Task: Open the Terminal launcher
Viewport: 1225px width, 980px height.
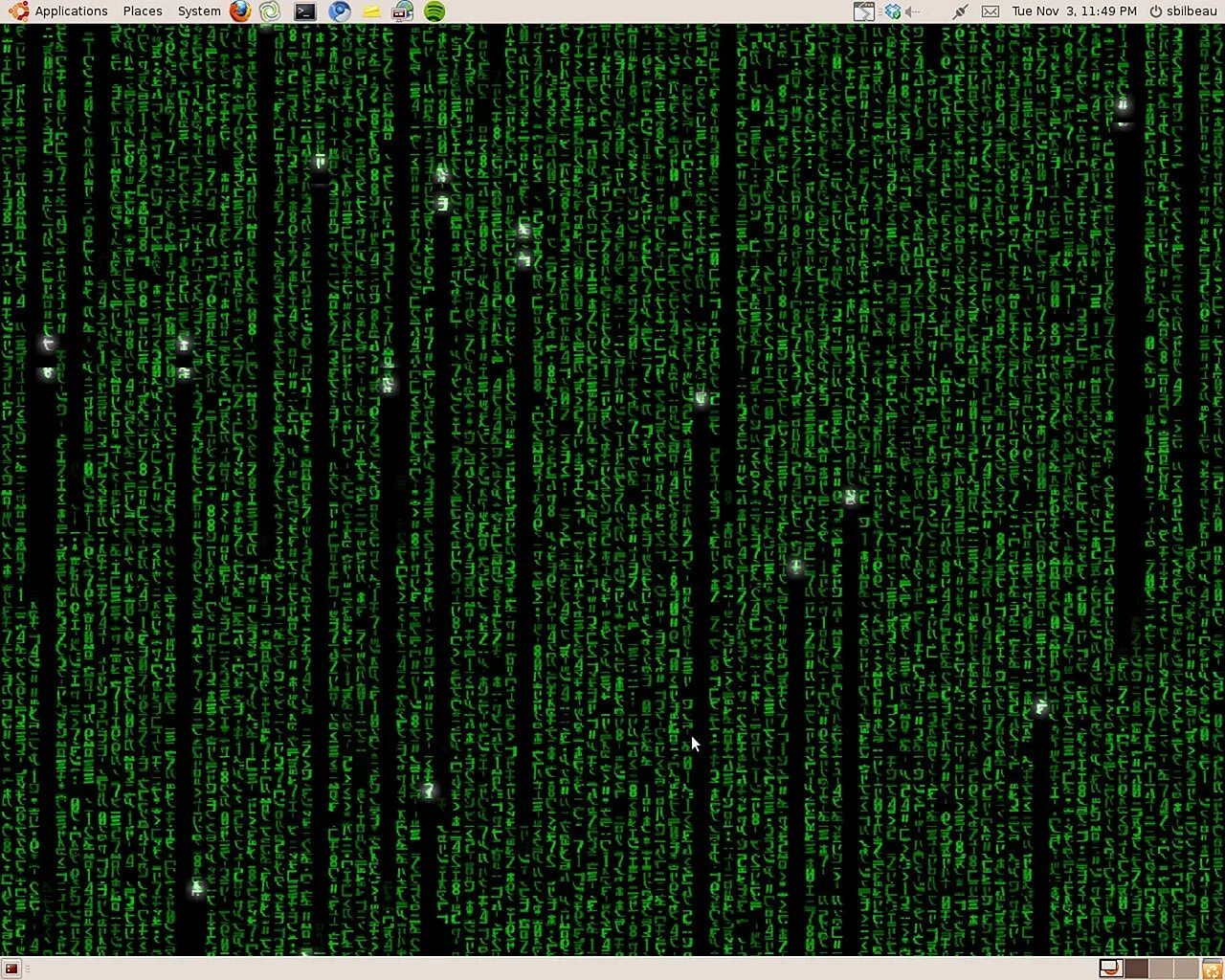Action: tap(305, 11)
